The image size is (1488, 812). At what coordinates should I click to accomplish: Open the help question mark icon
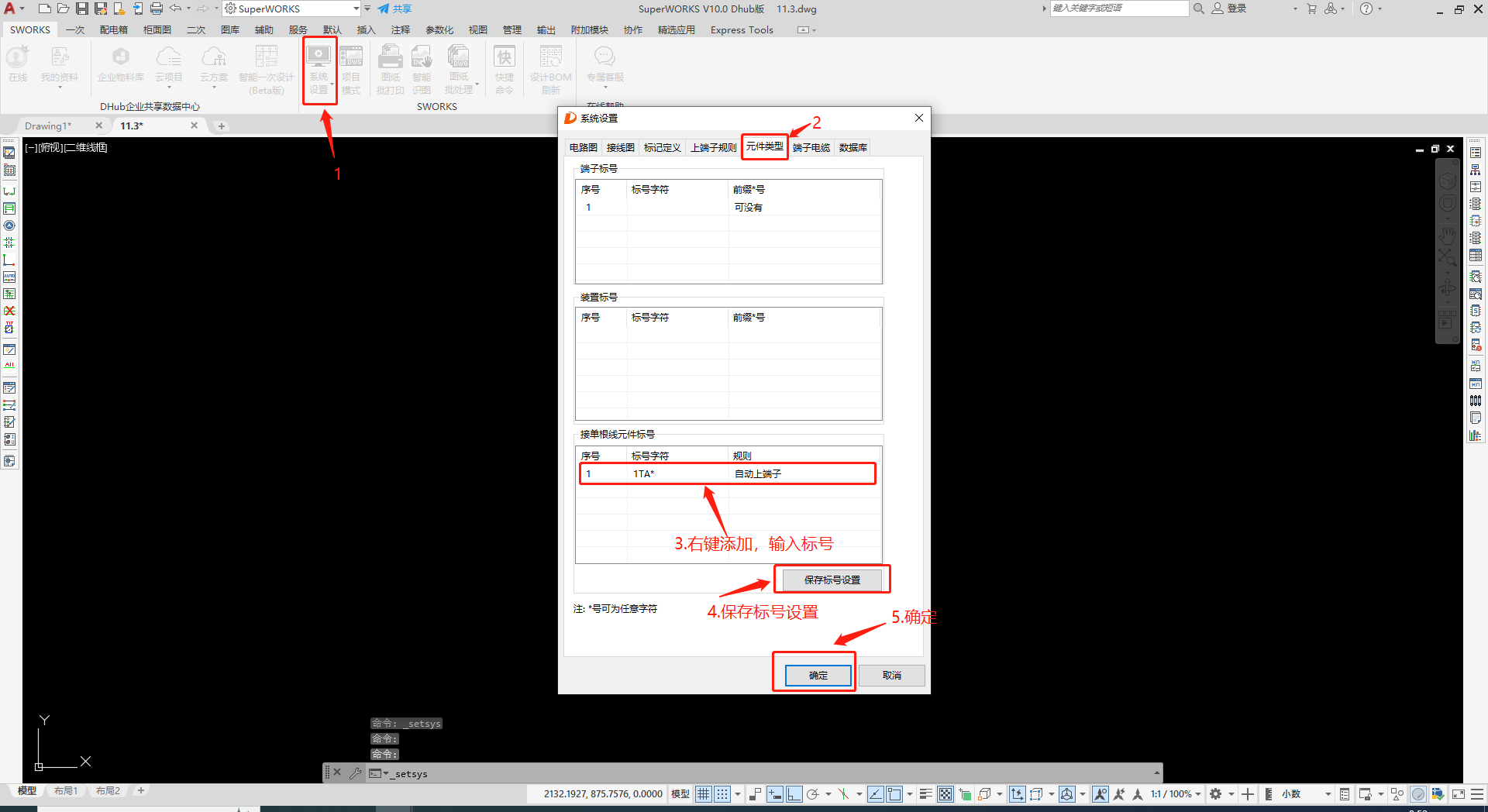point(1366,9)
